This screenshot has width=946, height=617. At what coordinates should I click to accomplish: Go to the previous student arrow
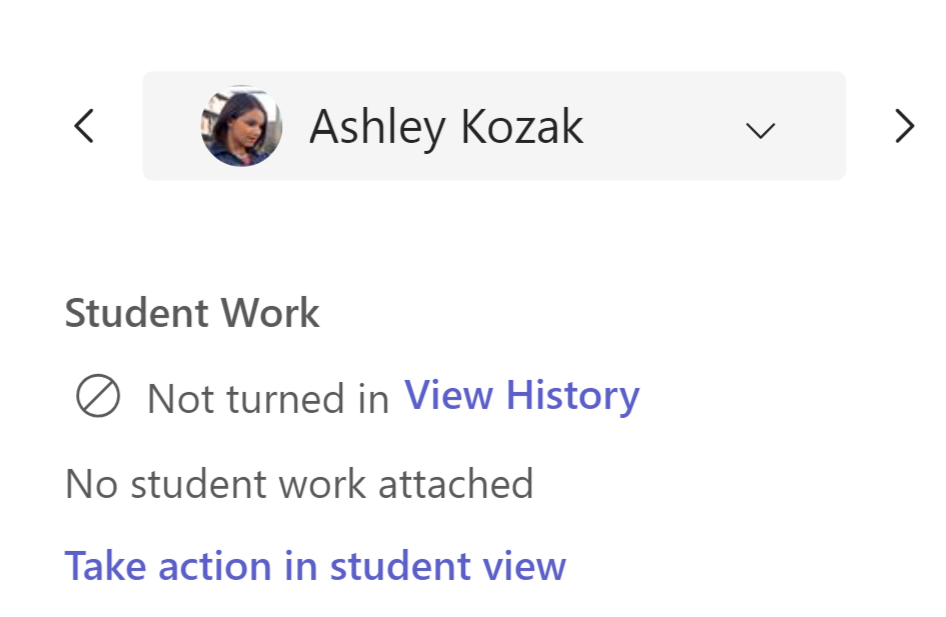tap(84, 126)
